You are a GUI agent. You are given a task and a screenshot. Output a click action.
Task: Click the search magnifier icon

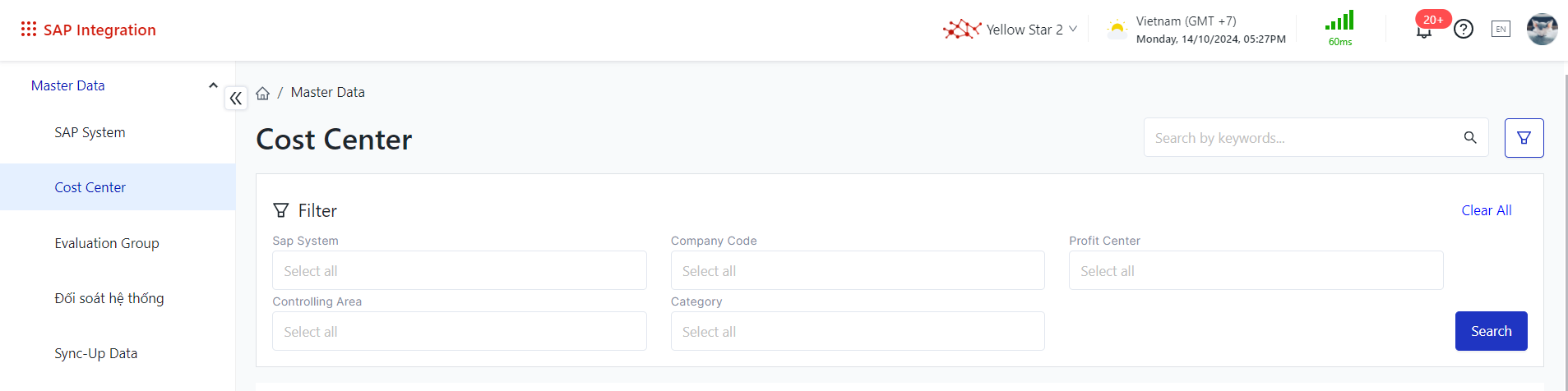(x=1470, y=138)
